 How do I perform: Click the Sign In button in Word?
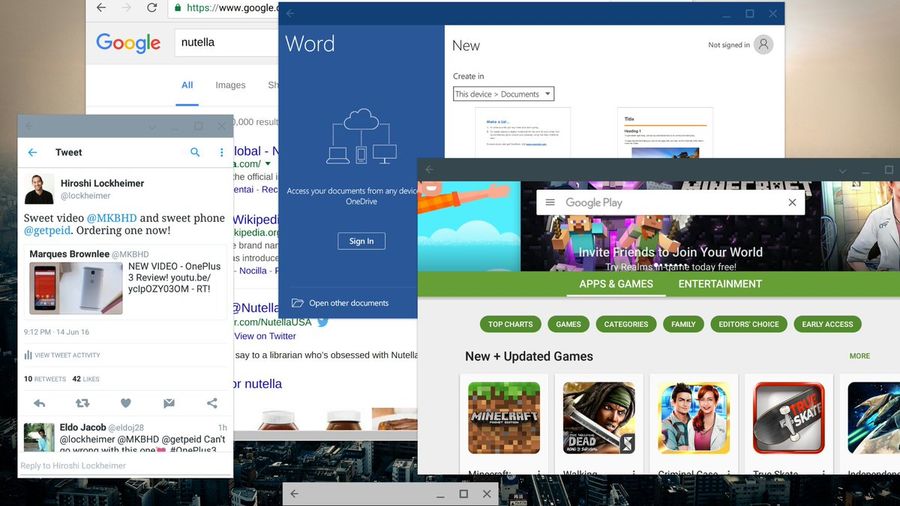[362, 241]
